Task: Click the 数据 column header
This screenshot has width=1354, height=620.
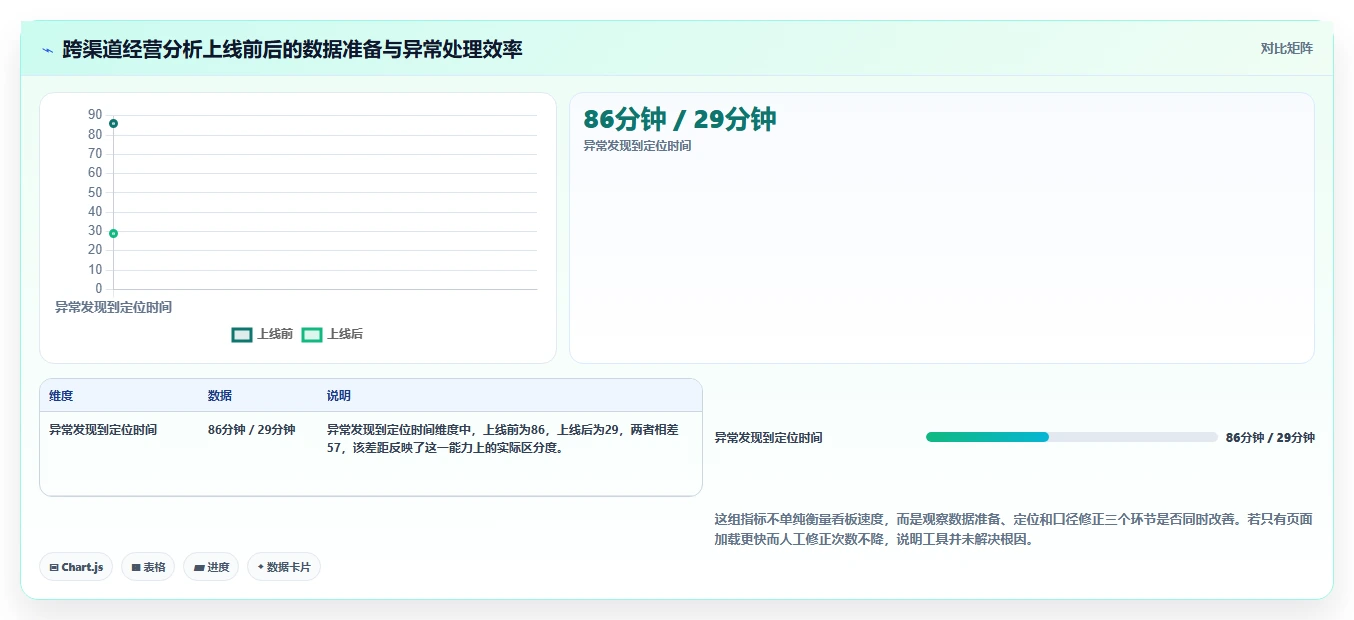Action: click(x=220, y=396)
